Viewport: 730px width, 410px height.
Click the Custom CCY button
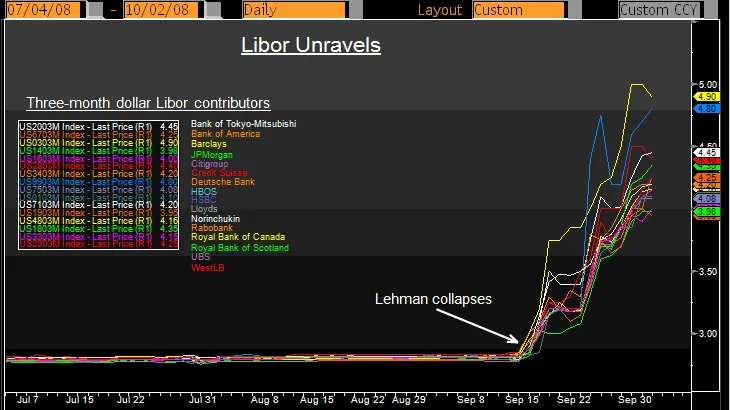660,10
